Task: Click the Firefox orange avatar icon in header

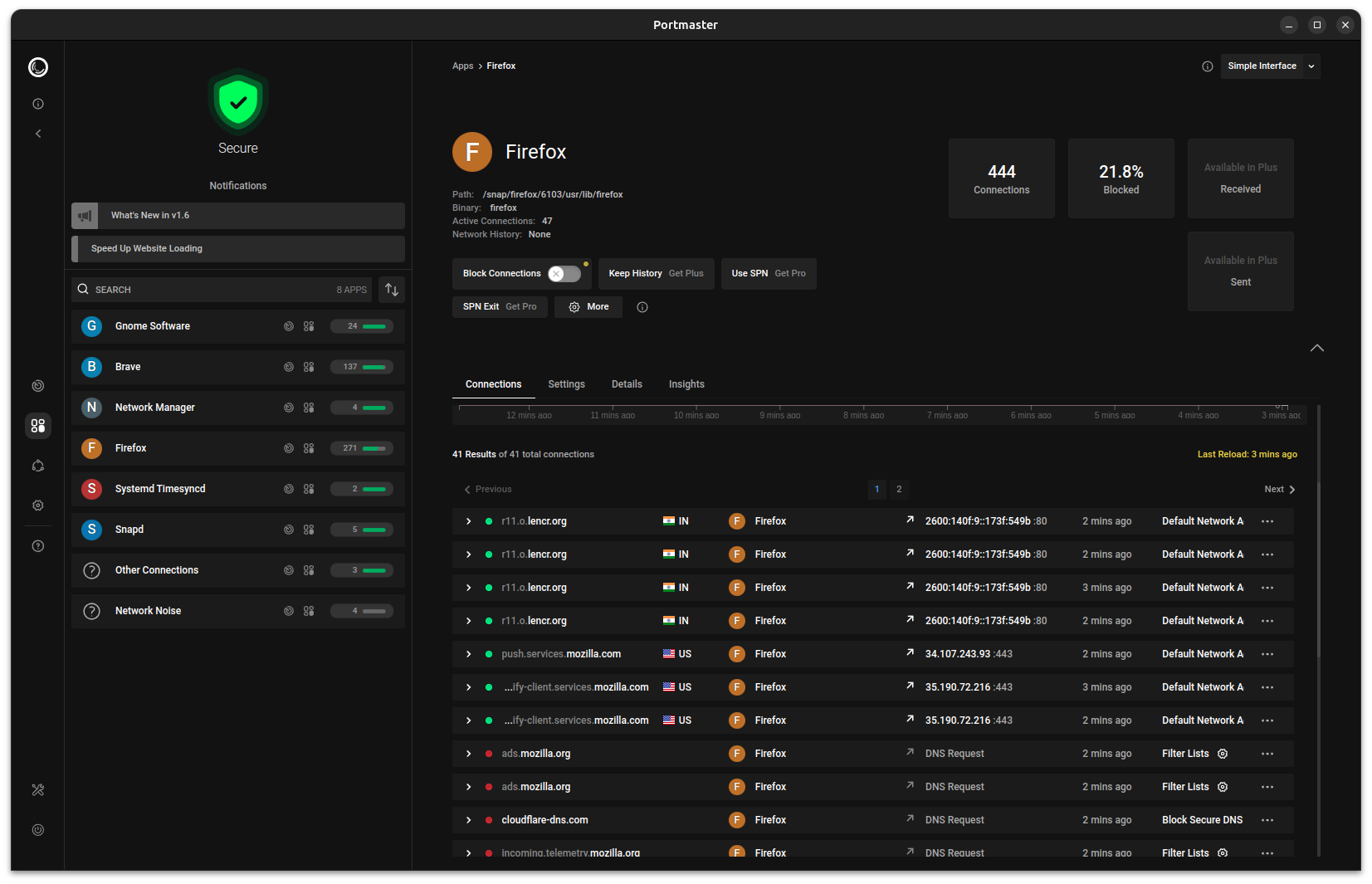Action: pos(472,152)
